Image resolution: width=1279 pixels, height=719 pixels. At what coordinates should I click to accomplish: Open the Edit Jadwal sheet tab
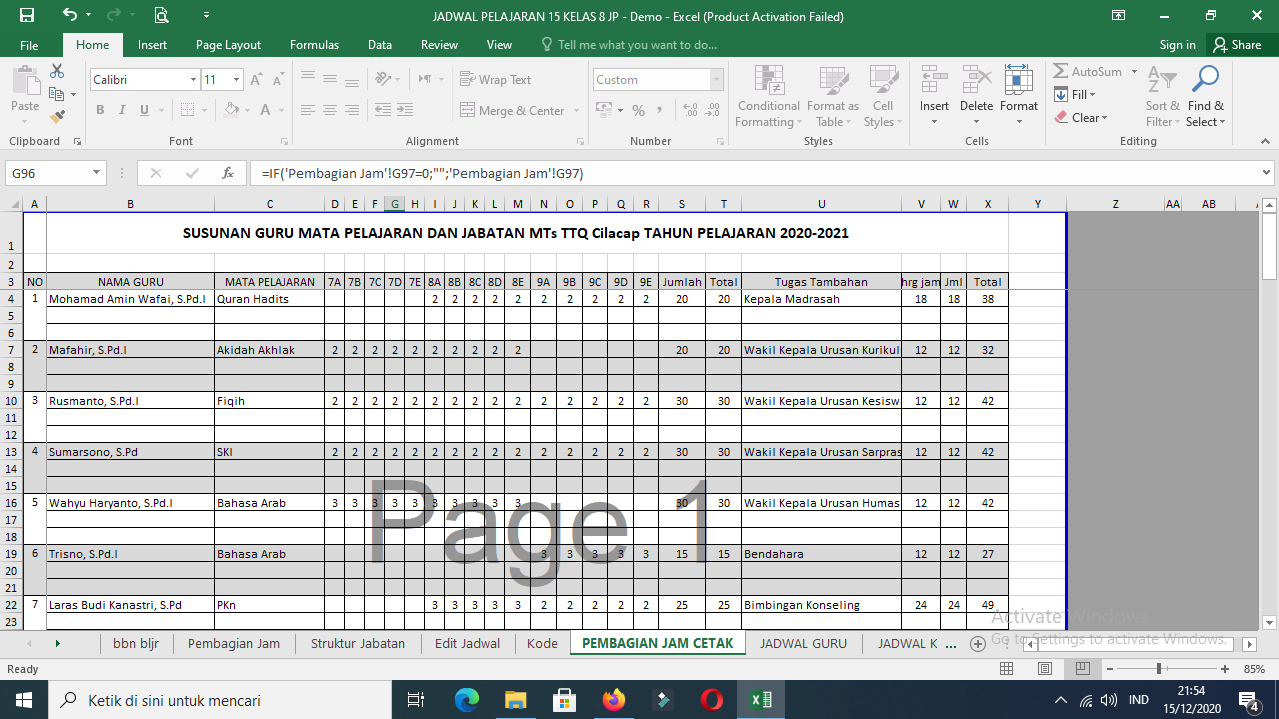(x=467, y=643)
